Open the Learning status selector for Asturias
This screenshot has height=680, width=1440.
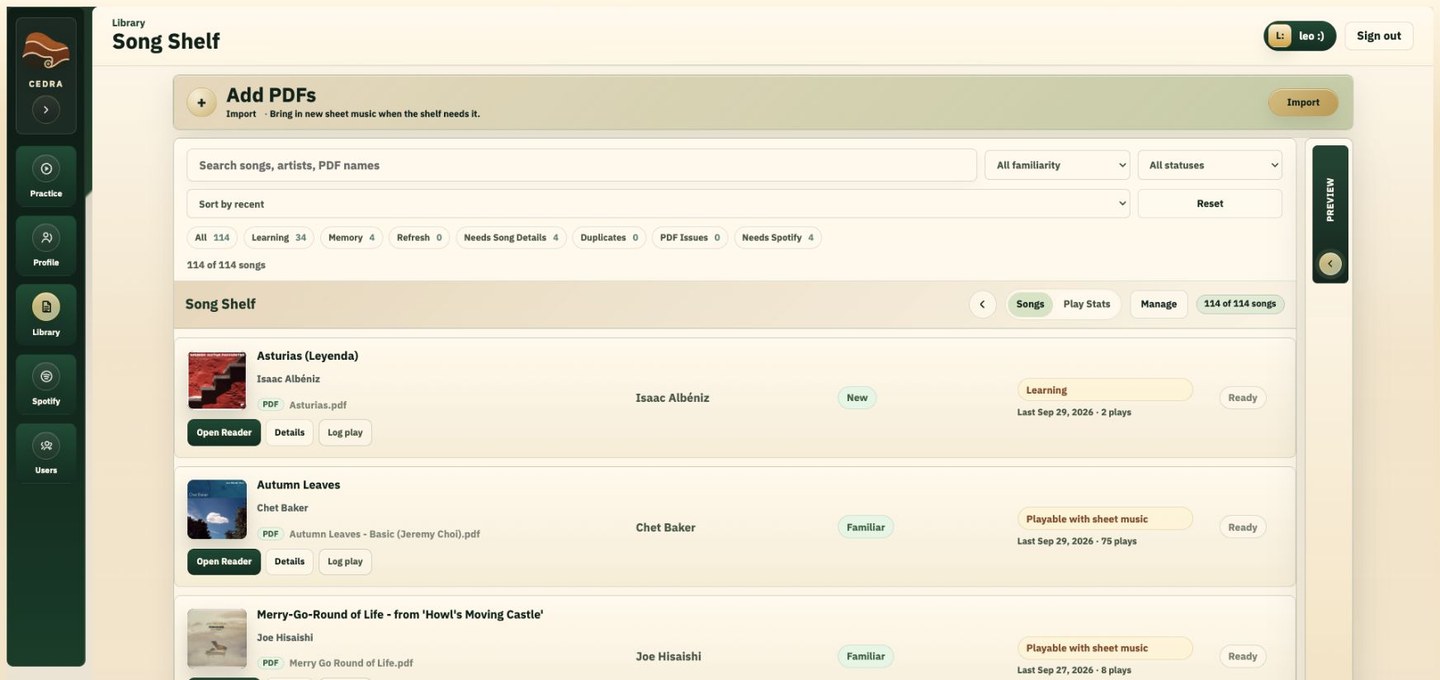coord(1105,390)
